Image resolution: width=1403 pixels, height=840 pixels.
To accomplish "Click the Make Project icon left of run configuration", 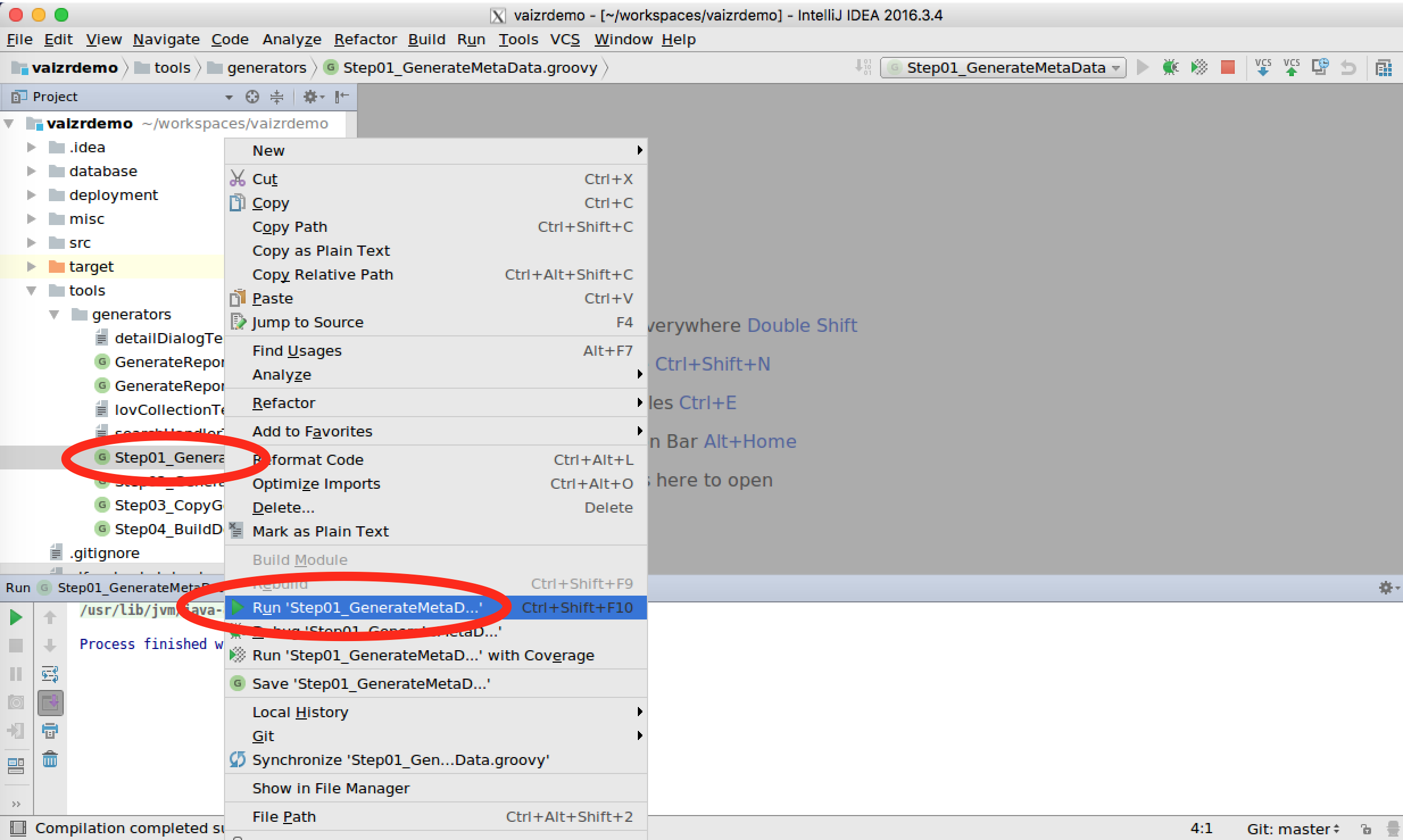I will click(863, 68).
